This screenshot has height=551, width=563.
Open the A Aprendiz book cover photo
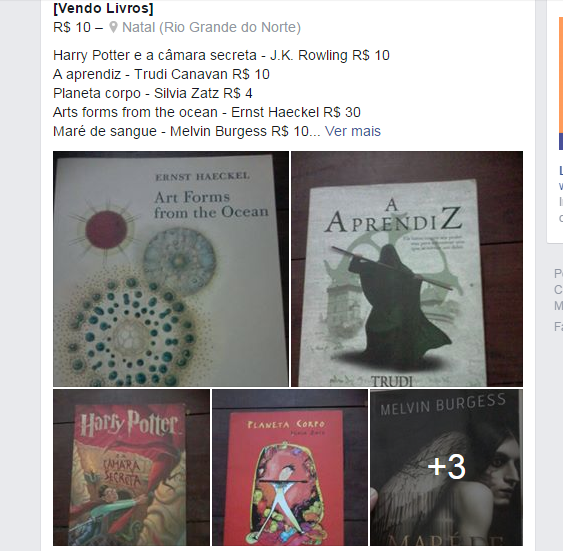click(407, 269)
